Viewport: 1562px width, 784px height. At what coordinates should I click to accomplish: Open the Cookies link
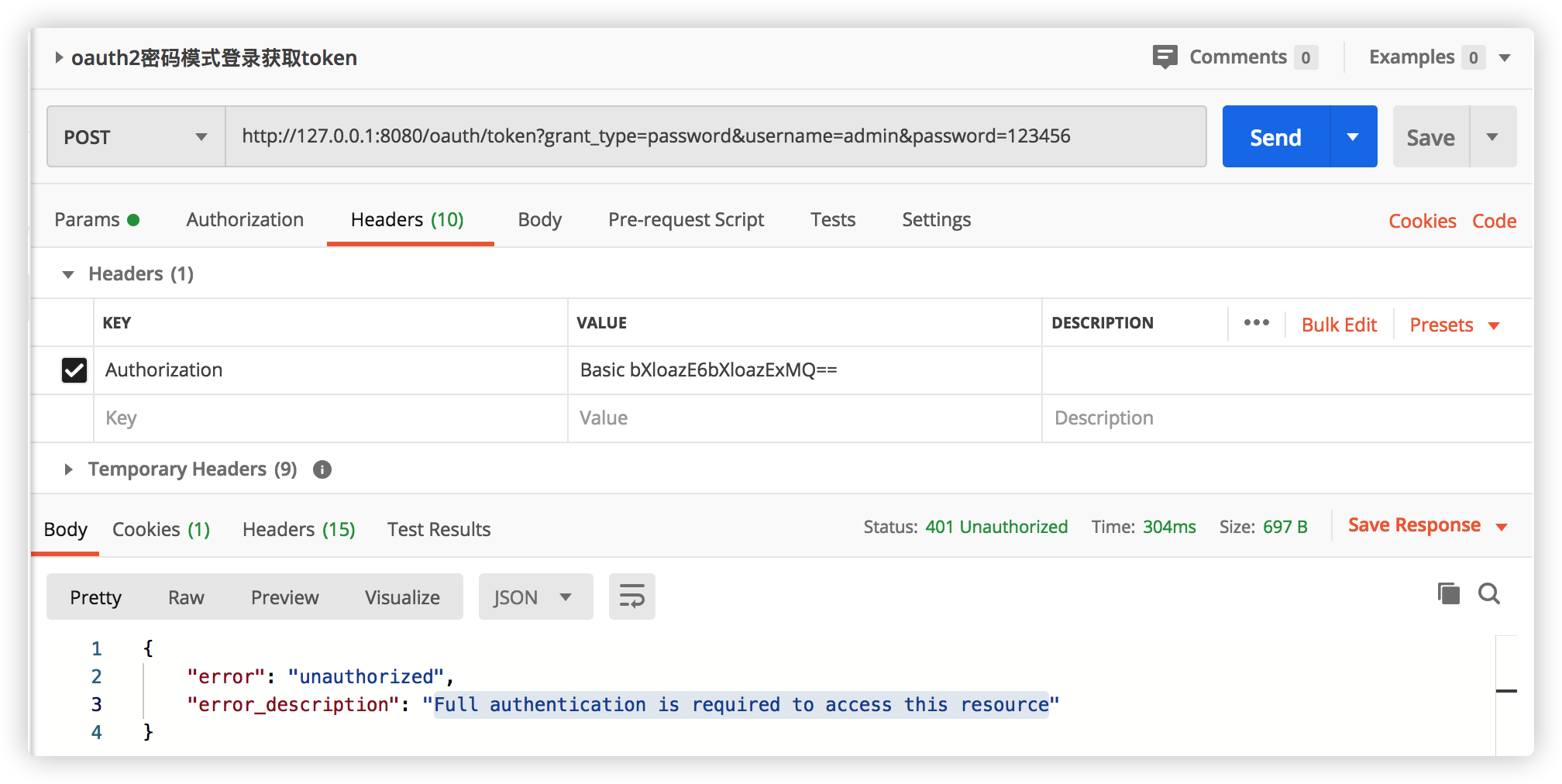[1422, 222]
